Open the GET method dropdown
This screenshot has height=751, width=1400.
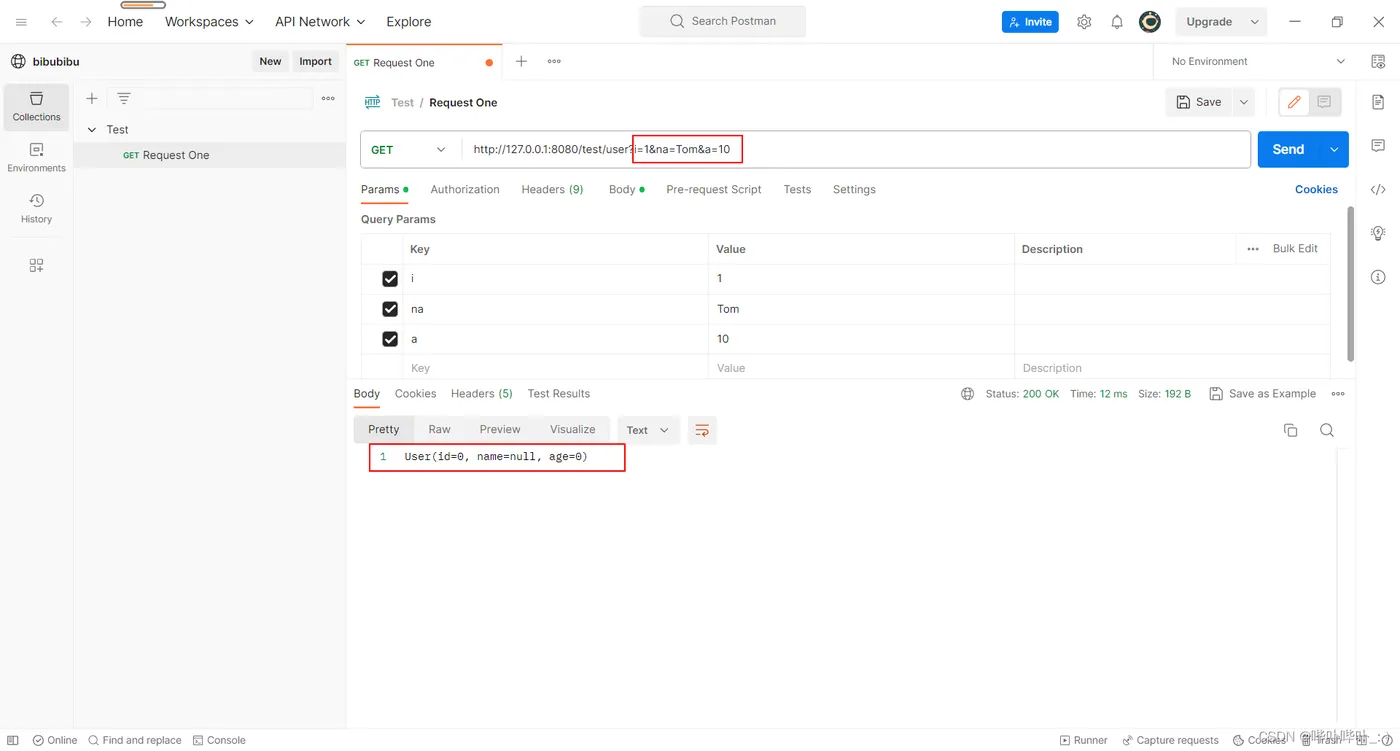410,150
